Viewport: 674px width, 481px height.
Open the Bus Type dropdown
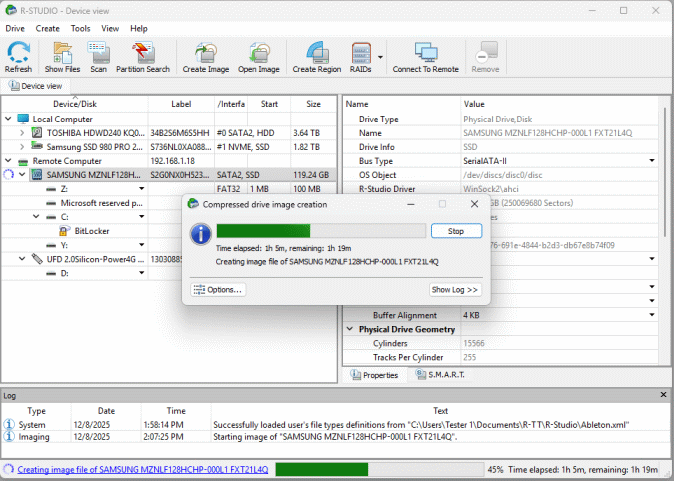(x=652, y=161)
